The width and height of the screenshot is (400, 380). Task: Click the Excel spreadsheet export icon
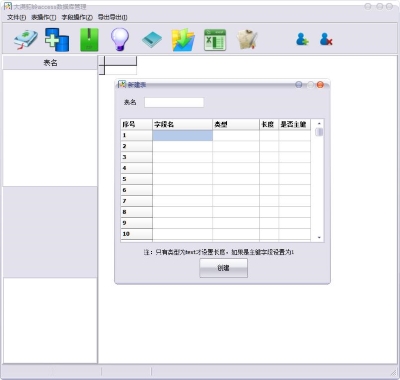pos(215,40)
